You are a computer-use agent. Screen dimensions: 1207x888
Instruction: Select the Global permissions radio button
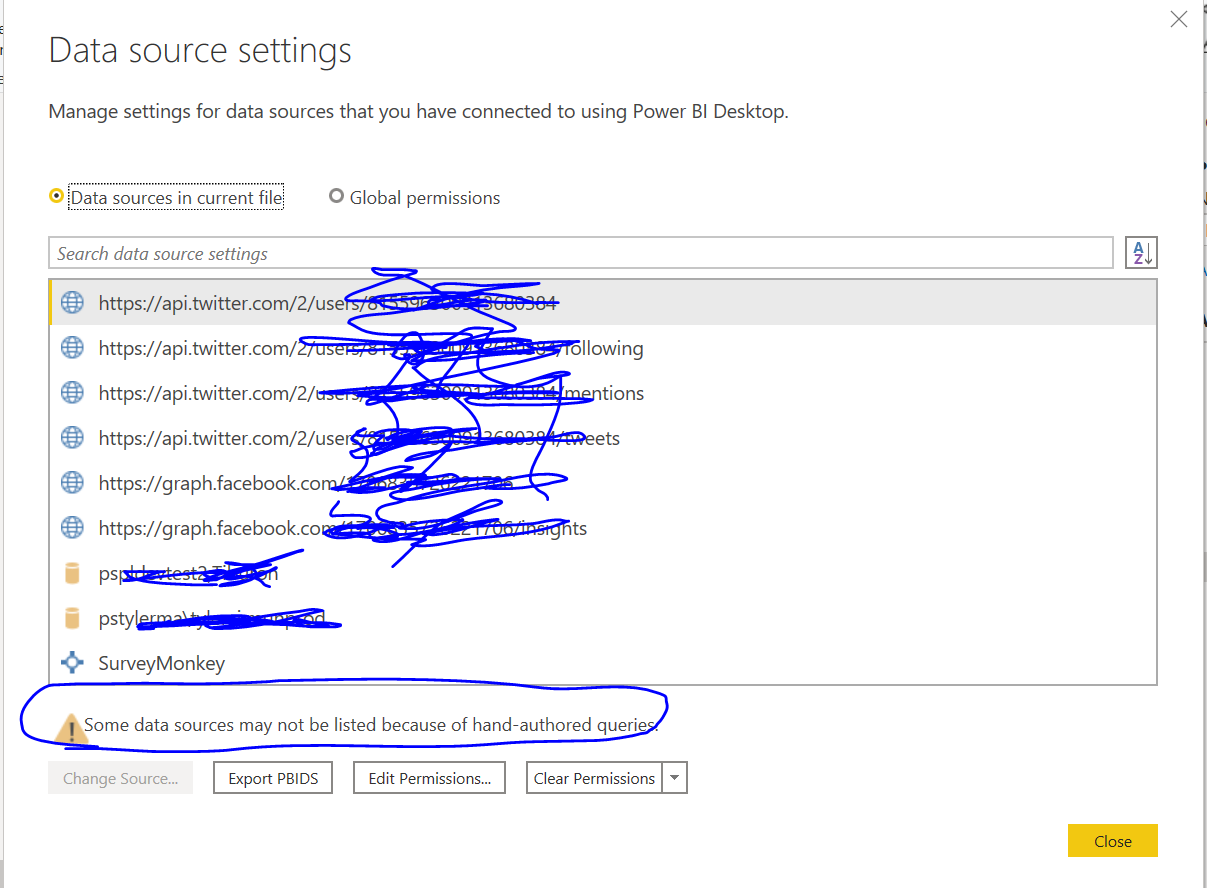click(336, 197)
